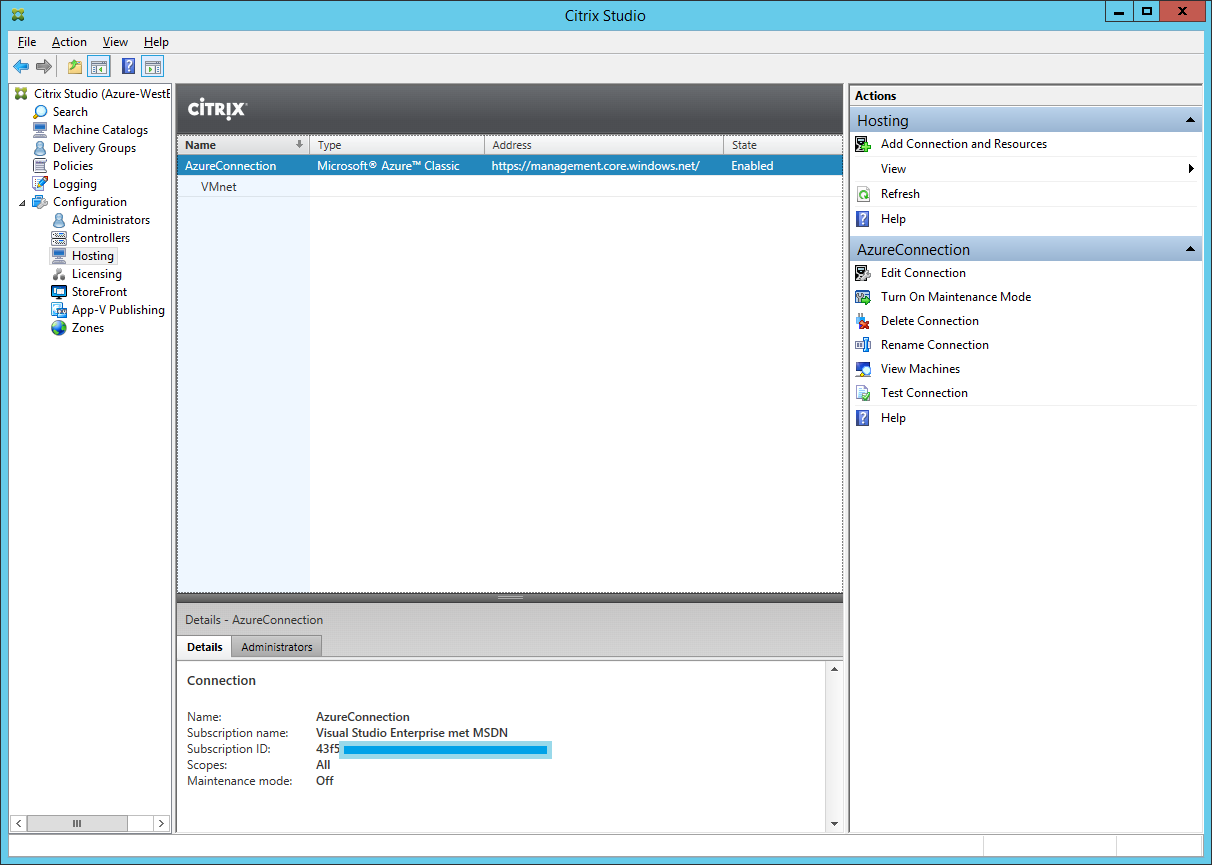This screenshot has width=1212, height=865.
Task: Open the Help menu in the menu bar
Action: pyautogui.click(x=156, y=42)
